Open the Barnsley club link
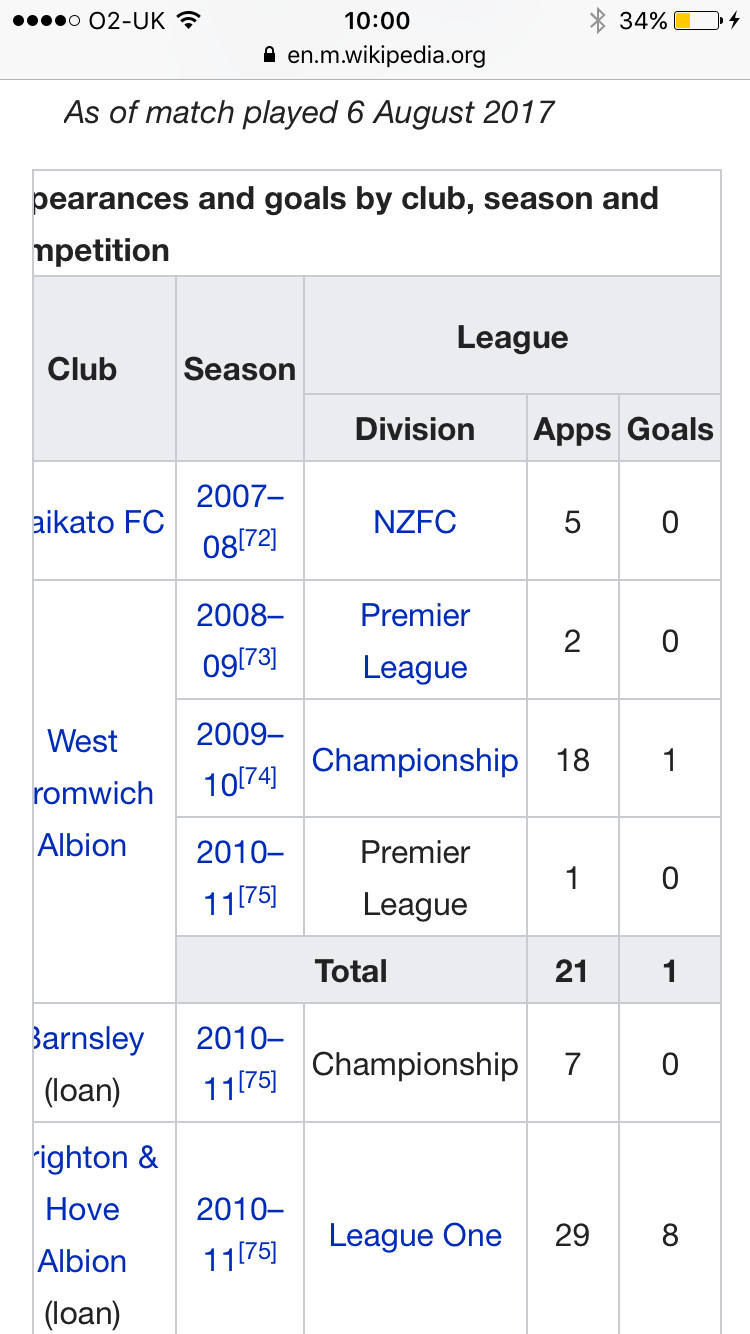This screenshot has width=750, height=1334. 89,1038
